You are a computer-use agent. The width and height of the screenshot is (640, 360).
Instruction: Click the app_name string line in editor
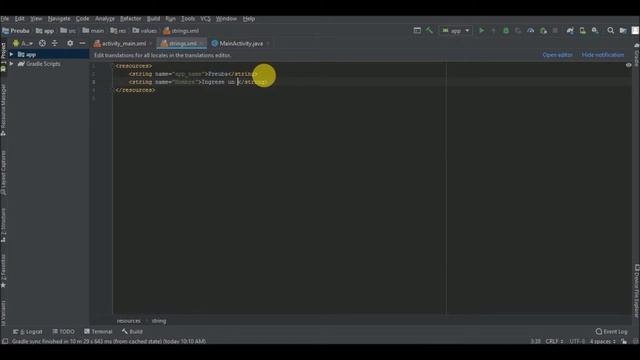193,74
